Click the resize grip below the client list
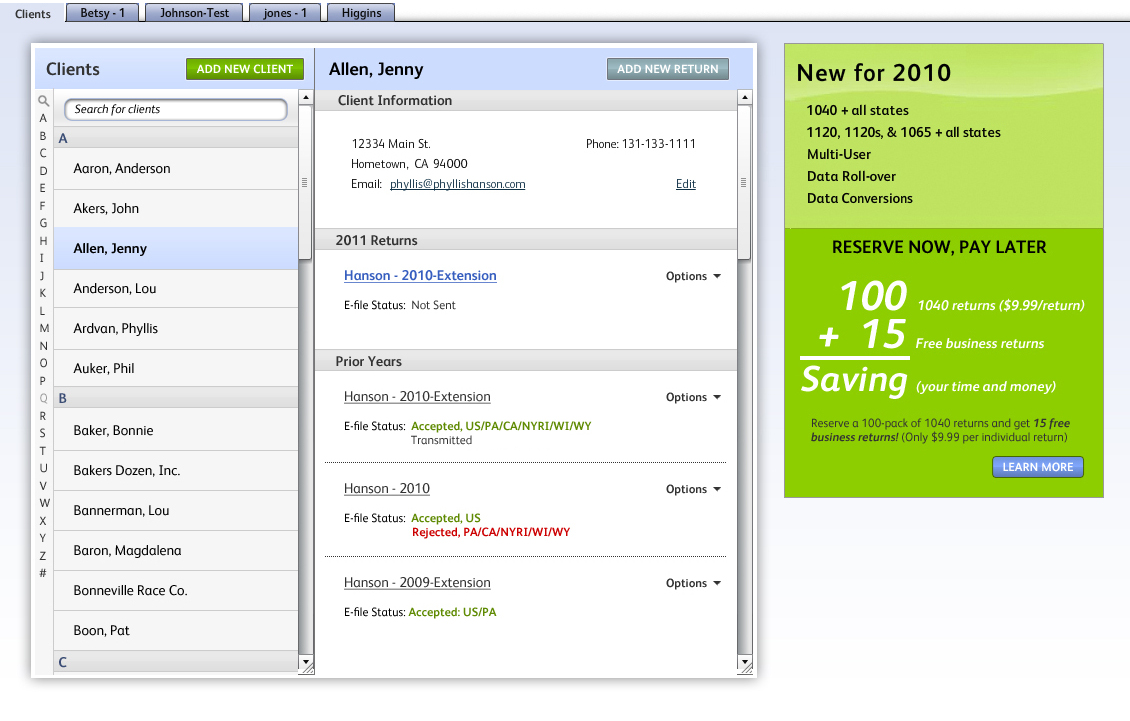The image size is (1130, 721). click(x=306, y=668)
